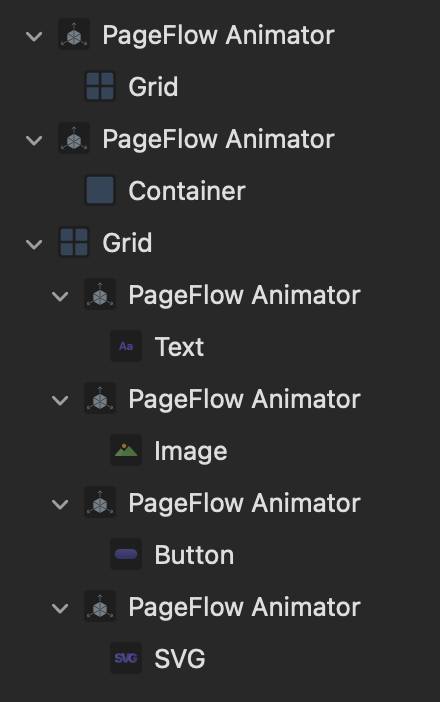This screenshot has width=440, height=702.
Task: Click the first PageFlow Animator cube icon
Action: 74,34
